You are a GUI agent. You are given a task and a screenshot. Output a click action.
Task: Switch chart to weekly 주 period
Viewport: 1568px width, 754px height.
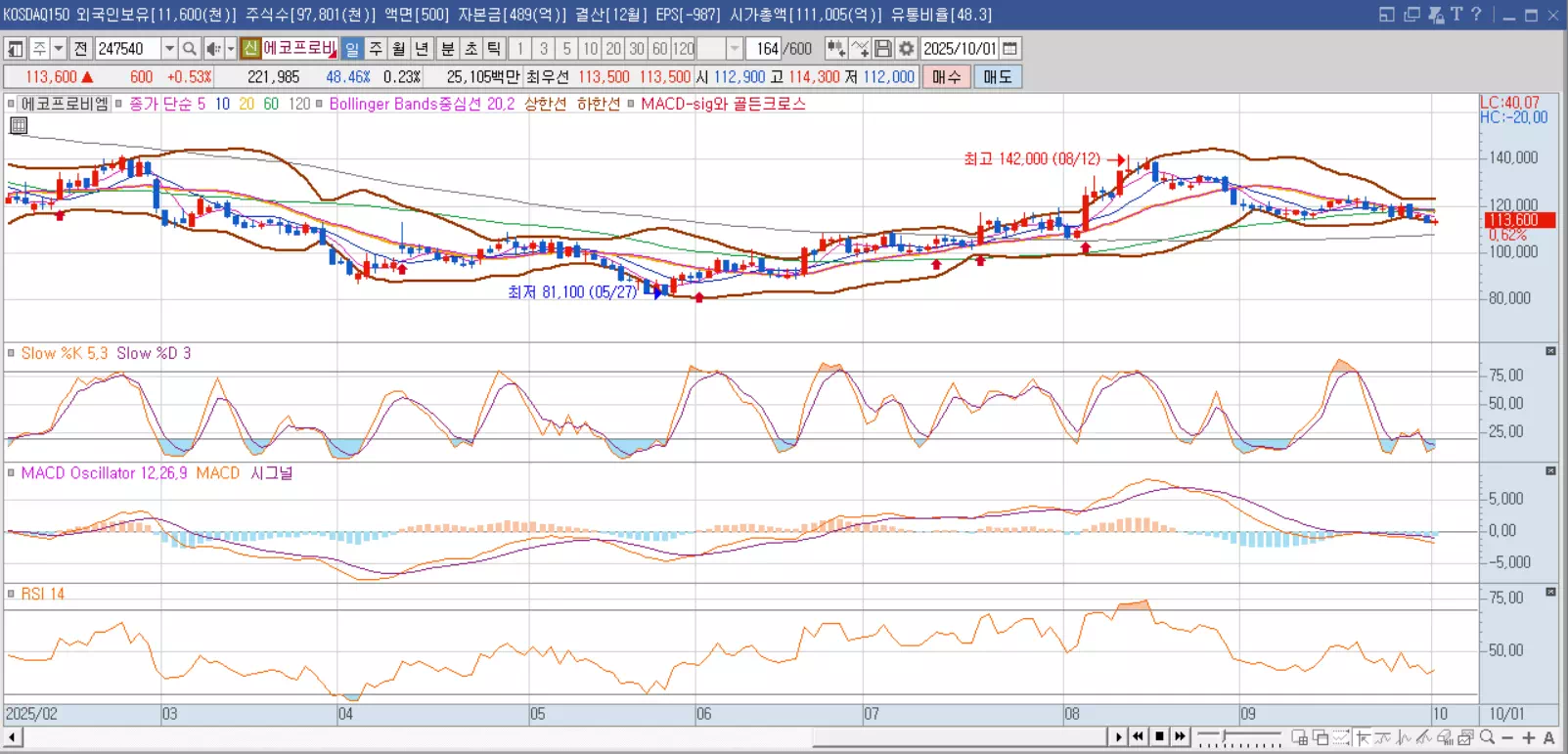376,48
